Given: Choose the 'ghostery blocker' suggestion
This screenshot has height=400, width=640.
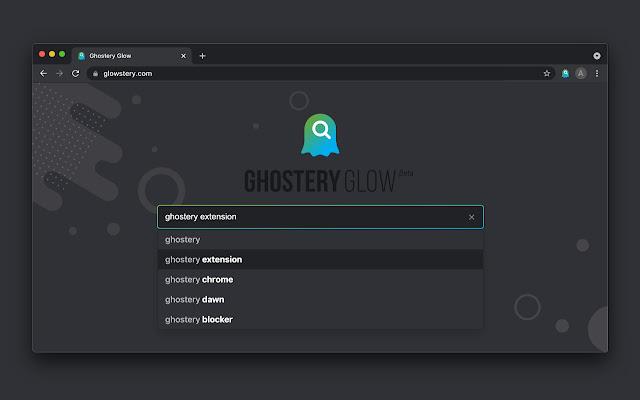Looking at the screenshot, I should [320, 320].
